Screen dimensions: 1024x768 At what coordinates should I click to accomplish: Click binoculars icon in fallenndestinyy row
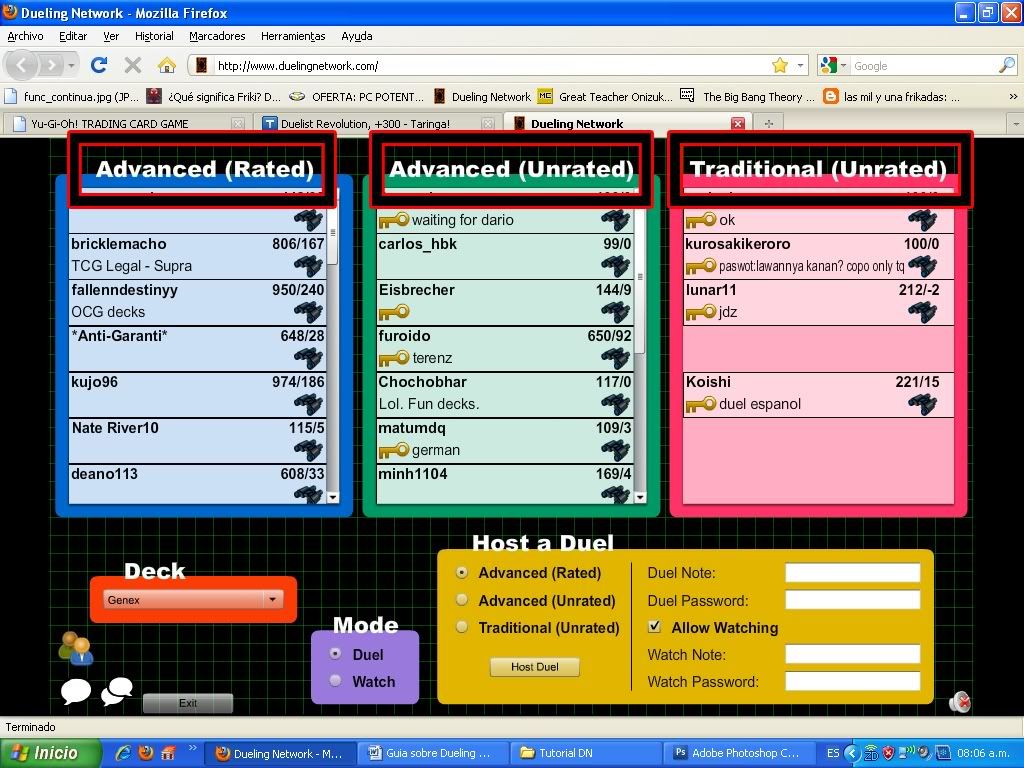pos(308,312)
